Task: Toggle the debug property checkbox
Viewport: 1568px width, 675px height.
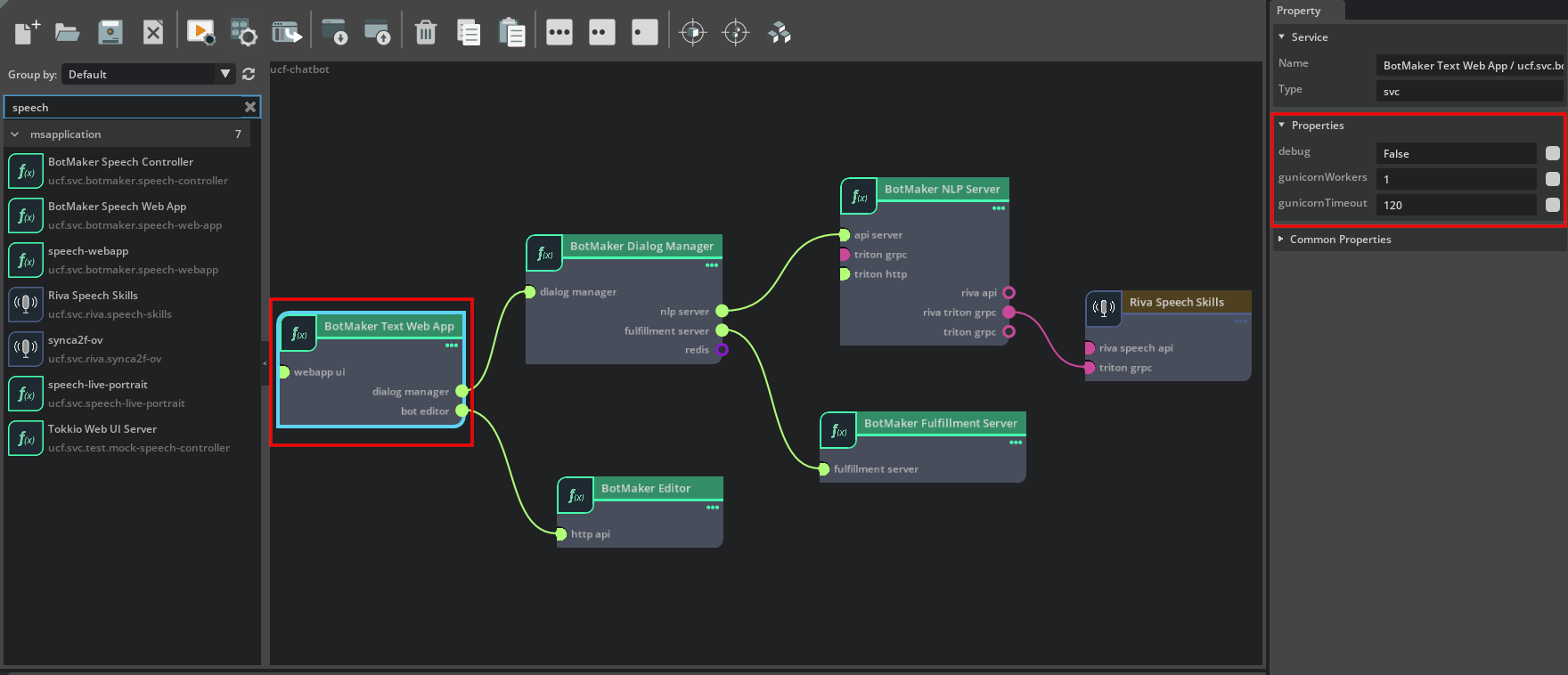Action: (x=1553, y=153)
